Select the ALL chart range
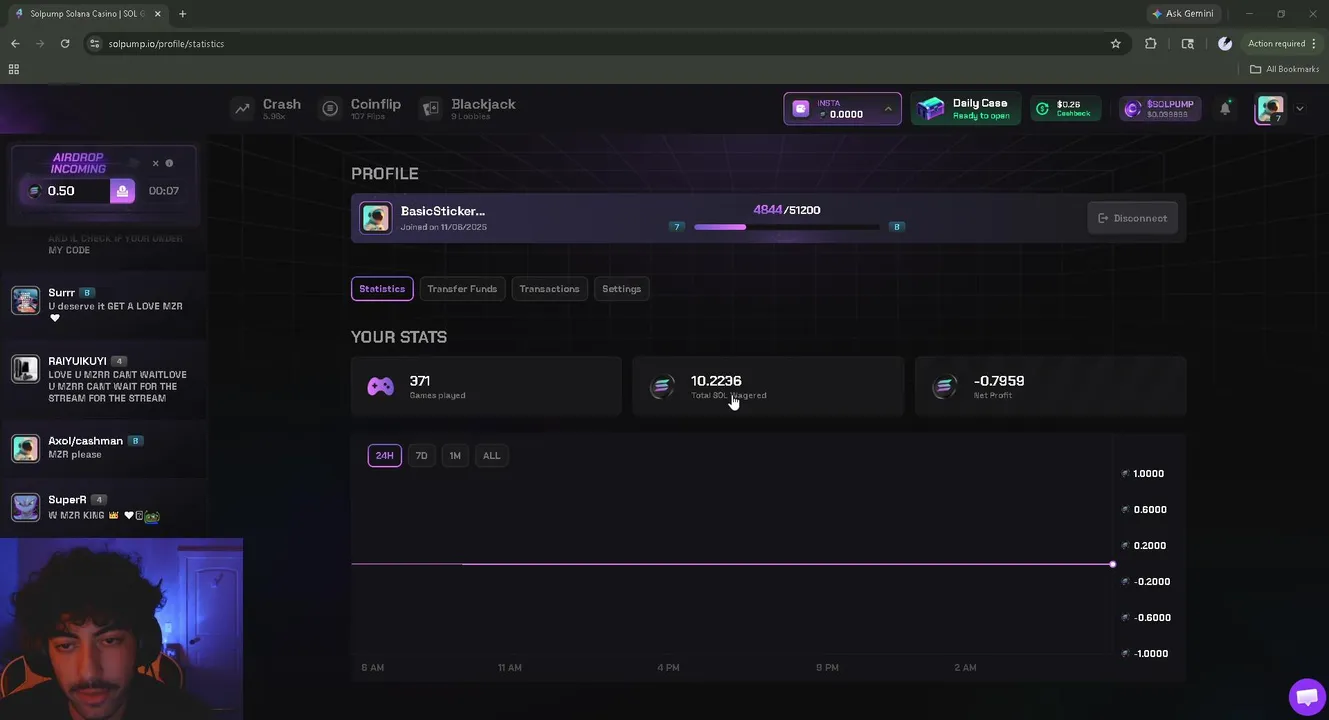The height and width of the screenshot is (720, 1329). pos(491,456)
